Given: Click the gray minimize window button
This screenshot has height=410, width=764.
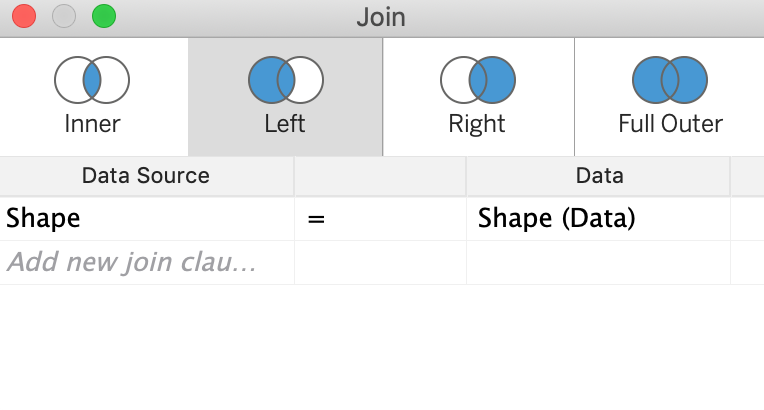Looking at the screenshot, I should point(64,17).
